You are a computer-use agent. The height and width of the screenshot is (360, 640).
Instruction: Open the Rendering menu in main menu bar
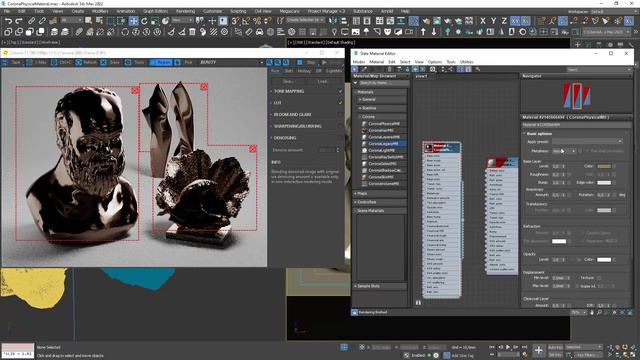185,11
